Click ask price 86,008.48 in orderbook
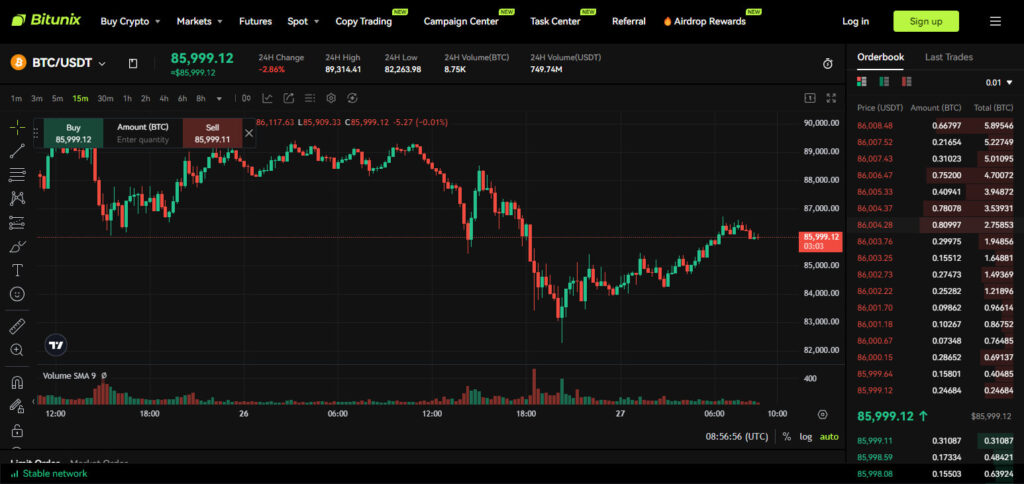The height and width of the screenshot is (484, 1024). click(875, 125)
